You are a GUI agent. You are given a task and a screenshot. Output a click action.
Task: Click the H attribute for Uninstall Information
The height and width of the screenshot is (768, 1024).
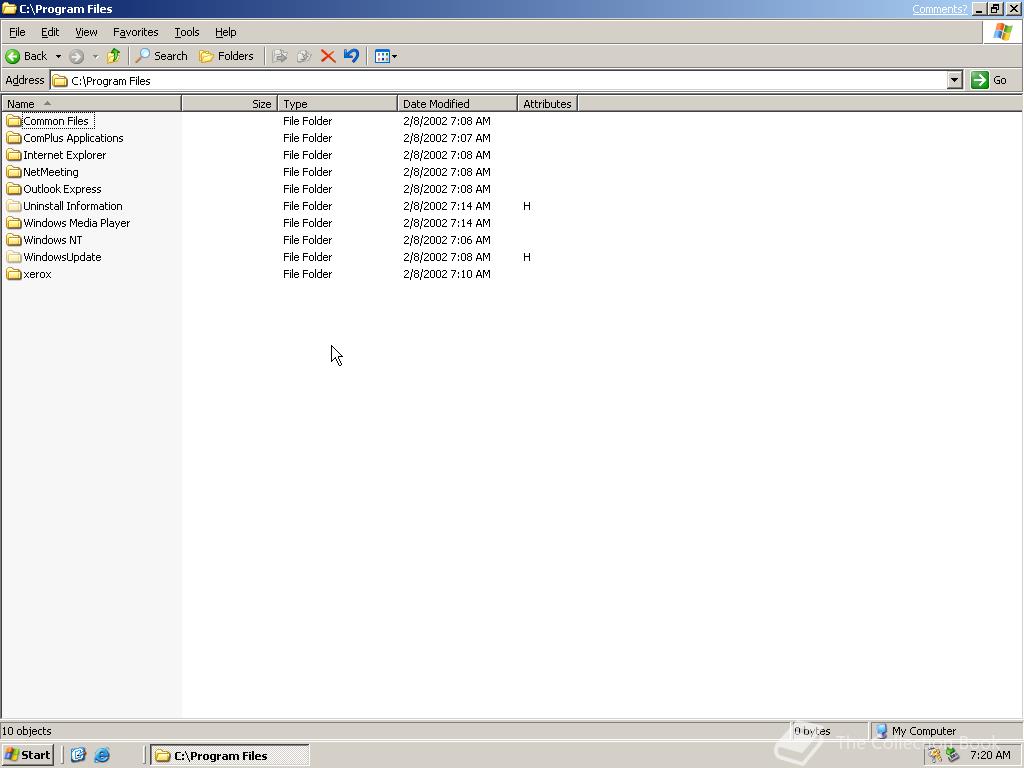[x=526, y=206]
